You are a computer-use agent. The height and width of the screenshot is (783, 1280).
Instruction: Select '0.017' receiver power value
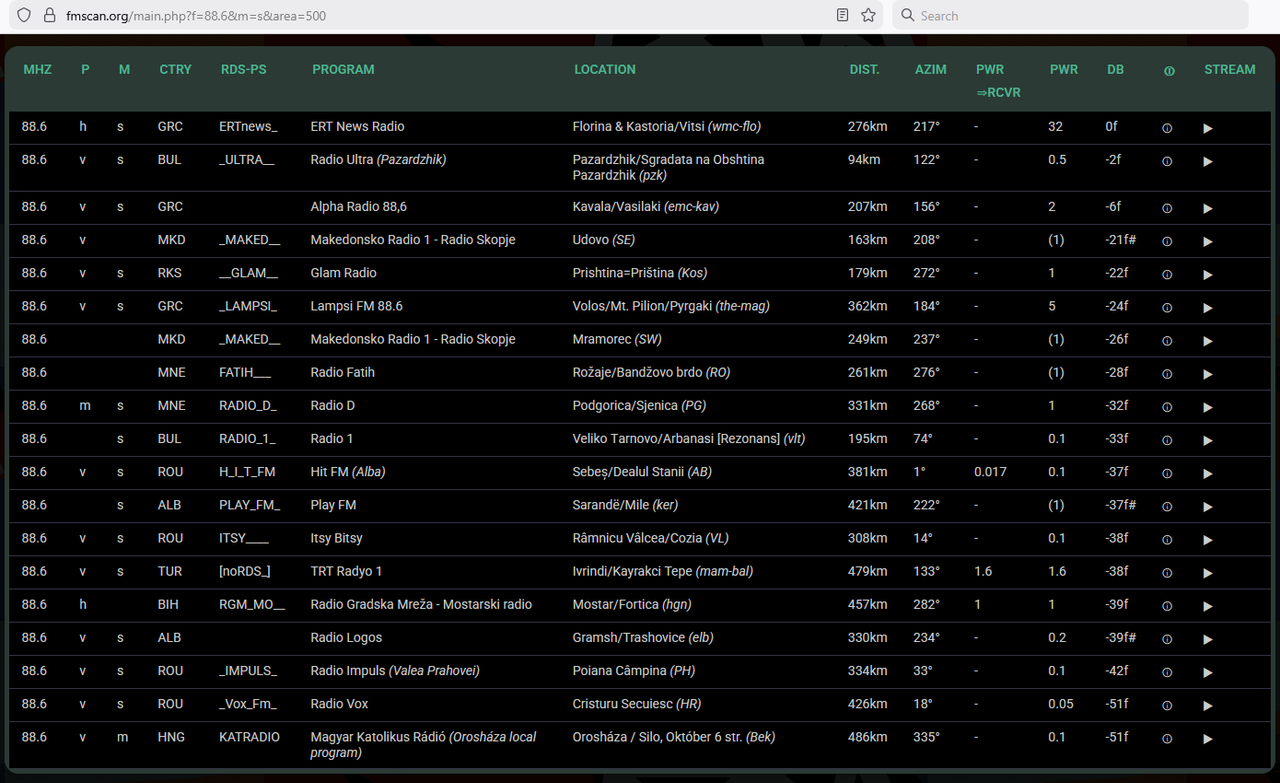990,471
